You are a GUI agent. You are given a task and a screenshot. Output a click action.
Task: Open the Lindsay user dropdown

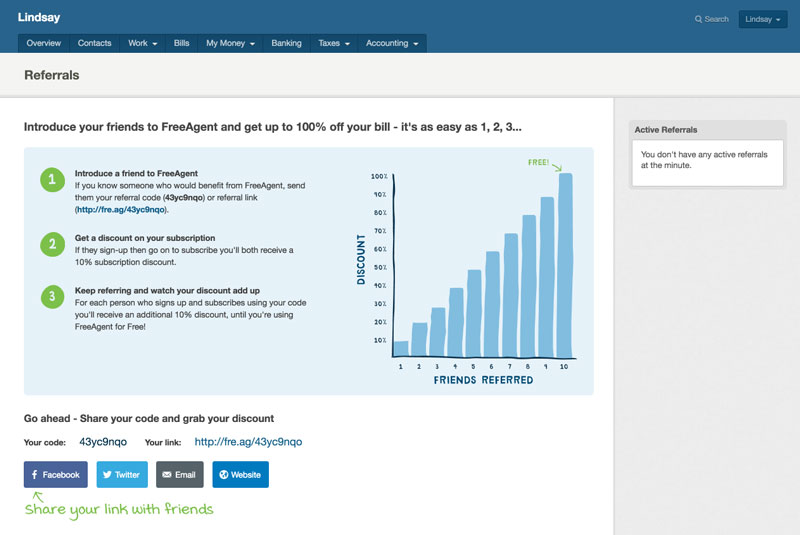point(763,19)
